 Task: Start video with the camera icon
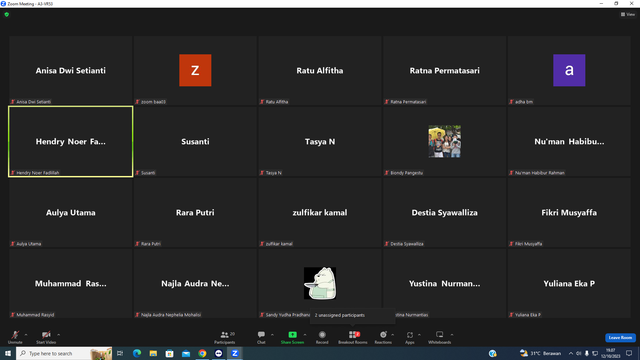(46, 337)
